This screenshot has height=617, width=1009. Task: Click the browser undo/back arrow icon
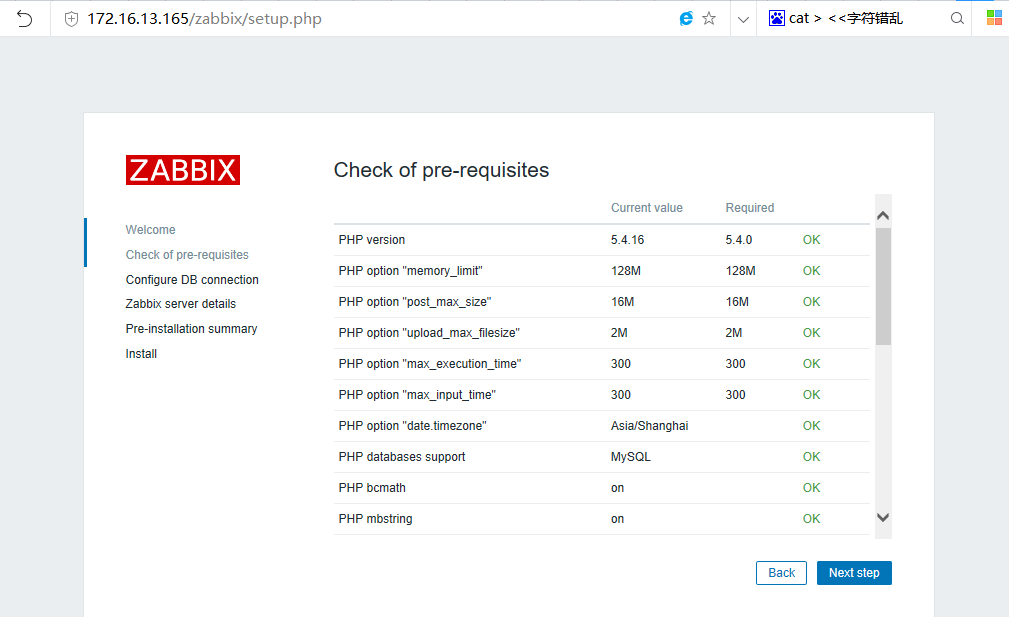point(24,19)
